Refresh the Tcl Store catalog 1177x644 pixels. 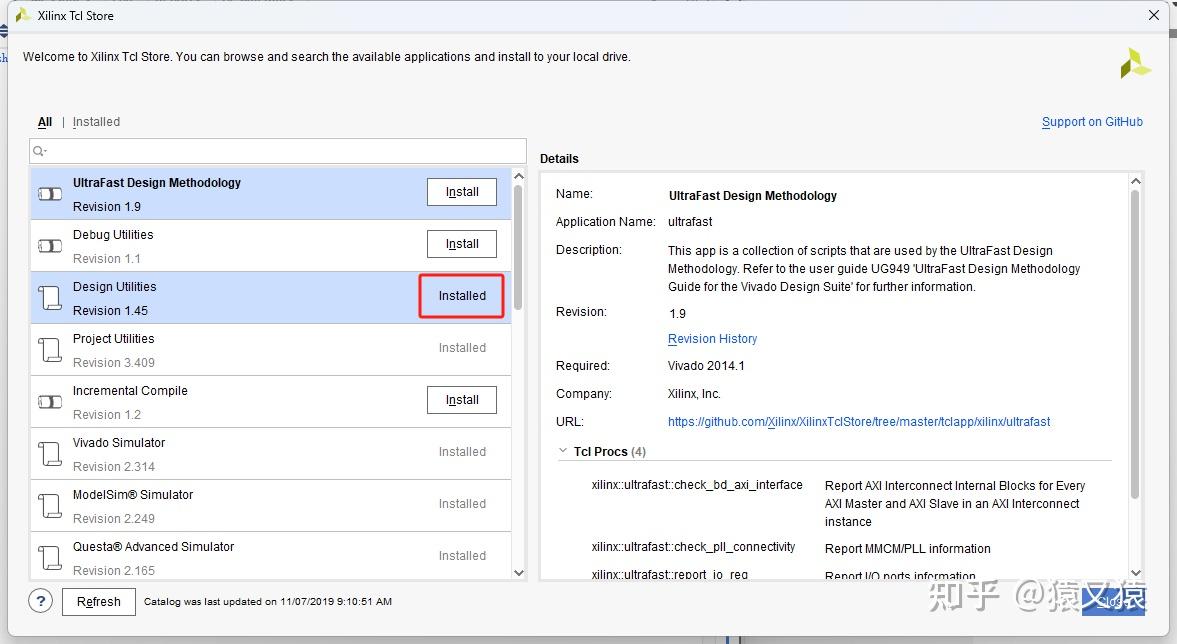pos(99,602)
